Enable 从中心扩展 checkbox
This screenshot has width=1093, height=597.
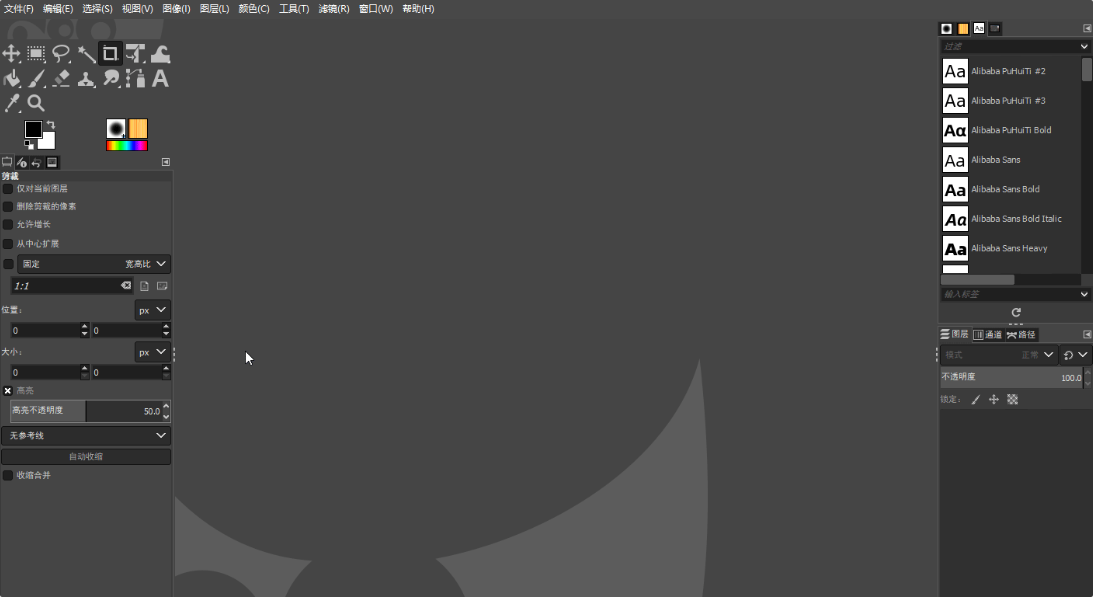pyautogui.click(x=8, y=244)
